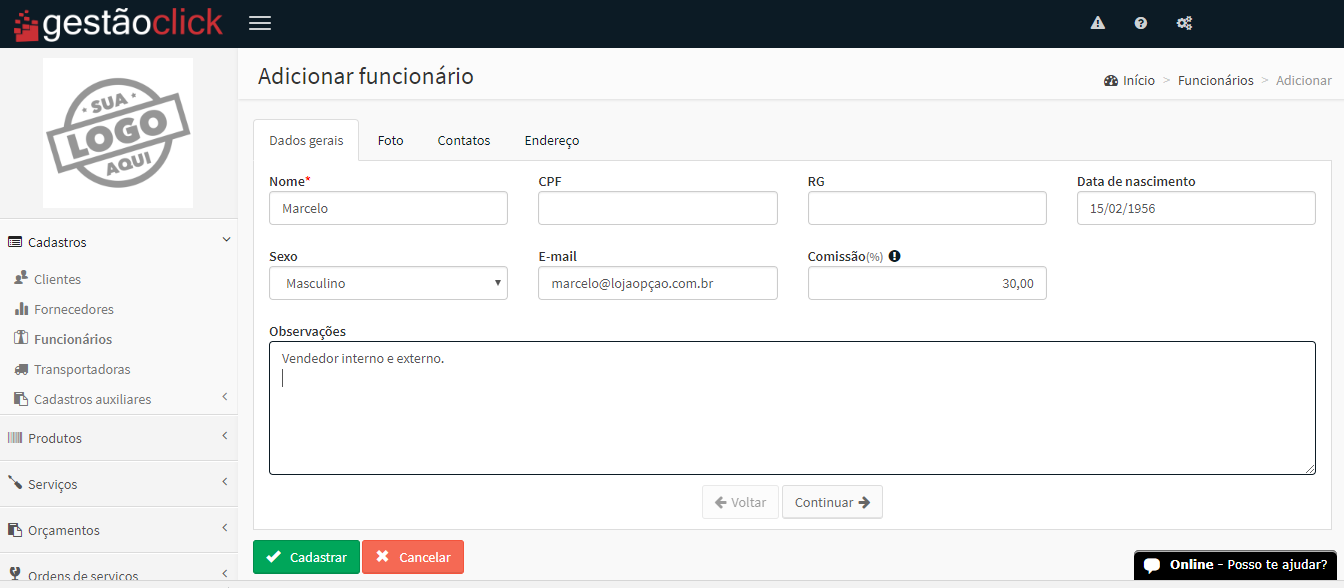Image resolution: width=1344 pixels, height=588 pixels.
Task: Click the Data de nascimento field
Action: pyautogui.click(x=1196, y=208)
